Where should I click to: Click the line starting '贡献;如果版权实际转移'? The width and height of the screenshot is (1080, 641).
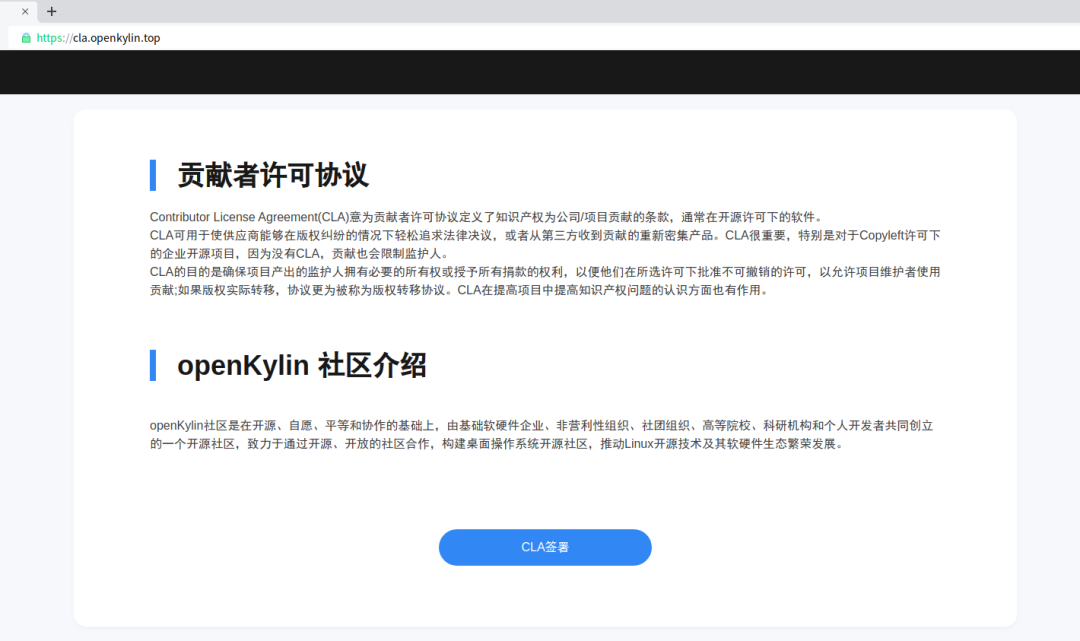tap(461, 290)
